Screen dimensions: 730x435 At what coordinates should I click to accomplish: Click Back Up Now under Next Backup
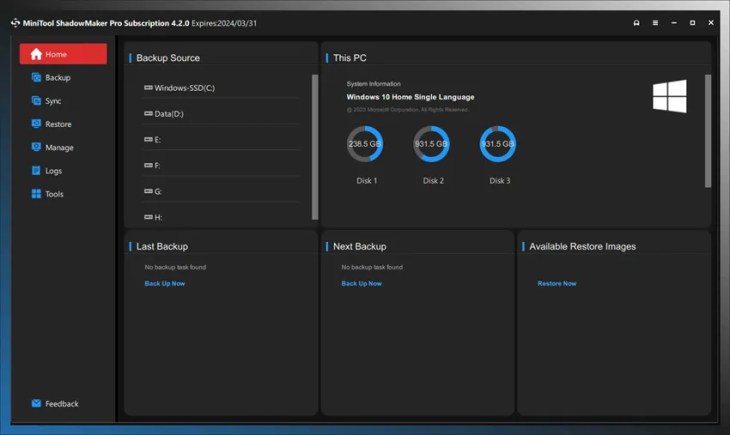pos(361,283)
